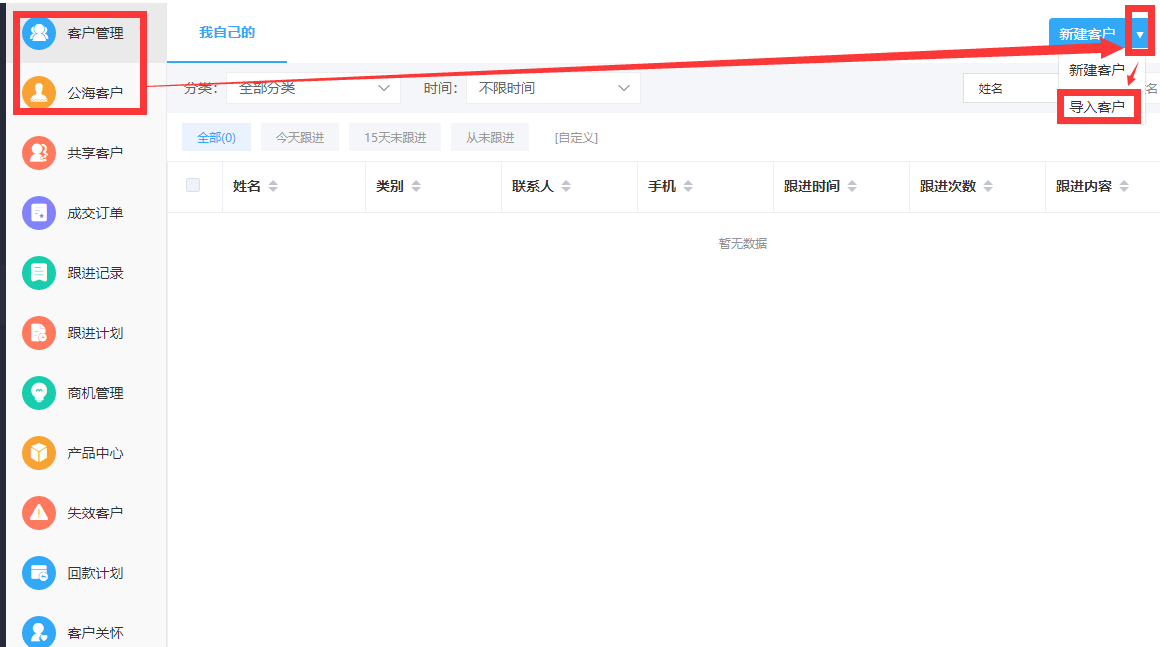Select the 15天未跟进 filter
1160x647 pixels.
pyautogui.click(x=395, y=138)
